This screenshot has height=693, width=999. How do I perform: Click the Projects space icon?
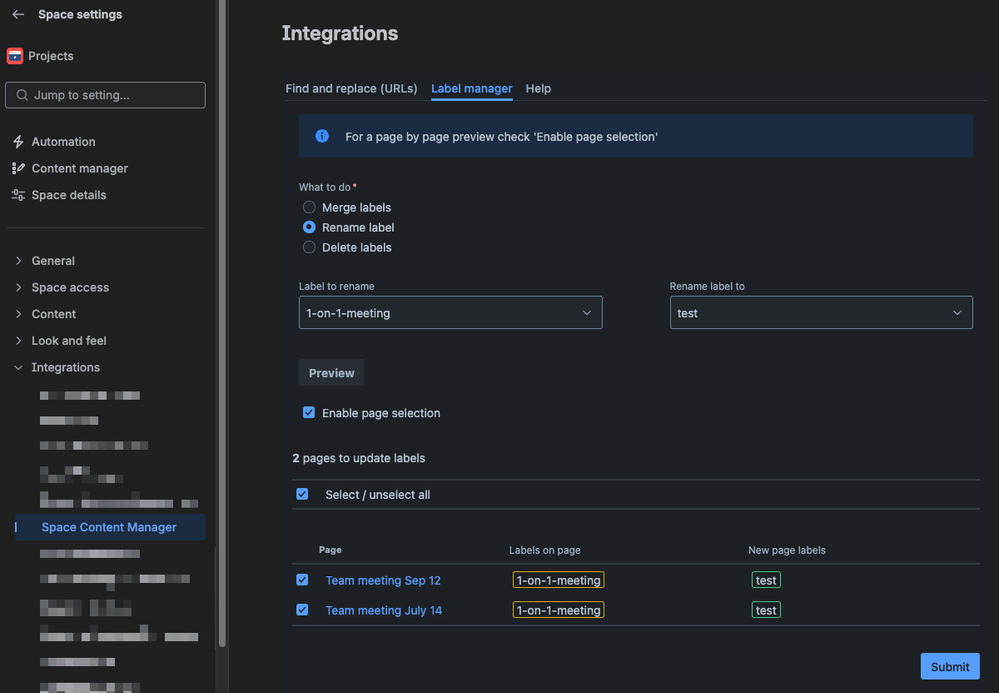click(x=15, y=56)
